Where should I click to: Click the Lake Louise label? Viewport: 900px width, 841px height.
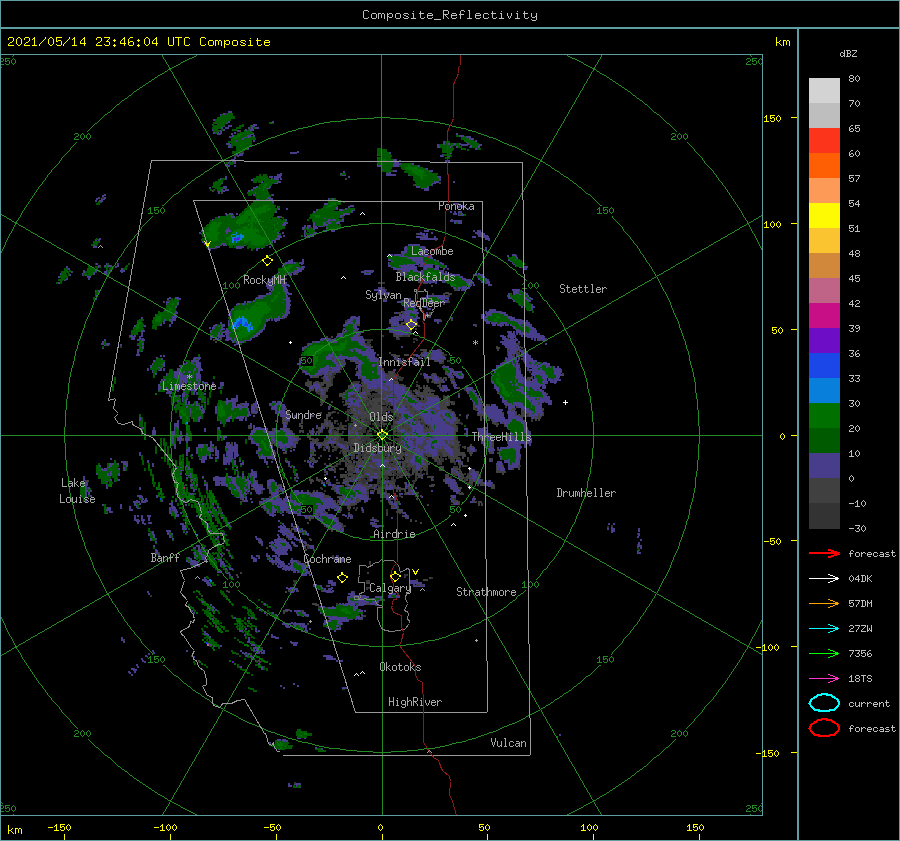[x=77, y=491]
